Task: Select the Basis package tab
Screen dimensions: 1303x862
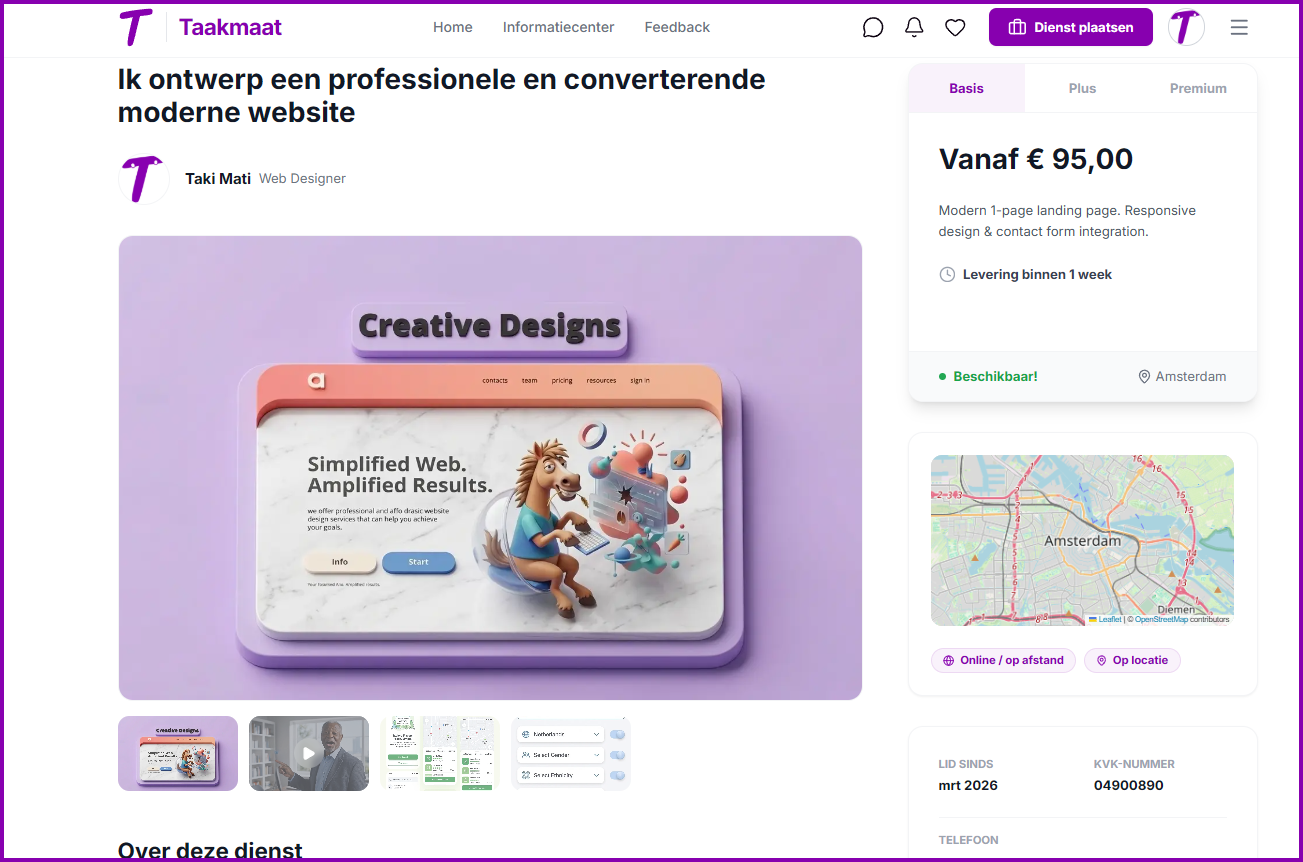Action: [x=966, y=88]
